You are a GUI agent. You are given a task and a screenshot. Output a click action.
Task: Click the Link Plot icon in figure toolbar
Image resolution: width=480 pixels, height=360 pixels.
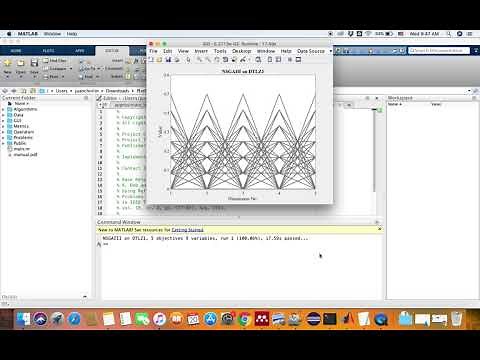pos(258,60)
